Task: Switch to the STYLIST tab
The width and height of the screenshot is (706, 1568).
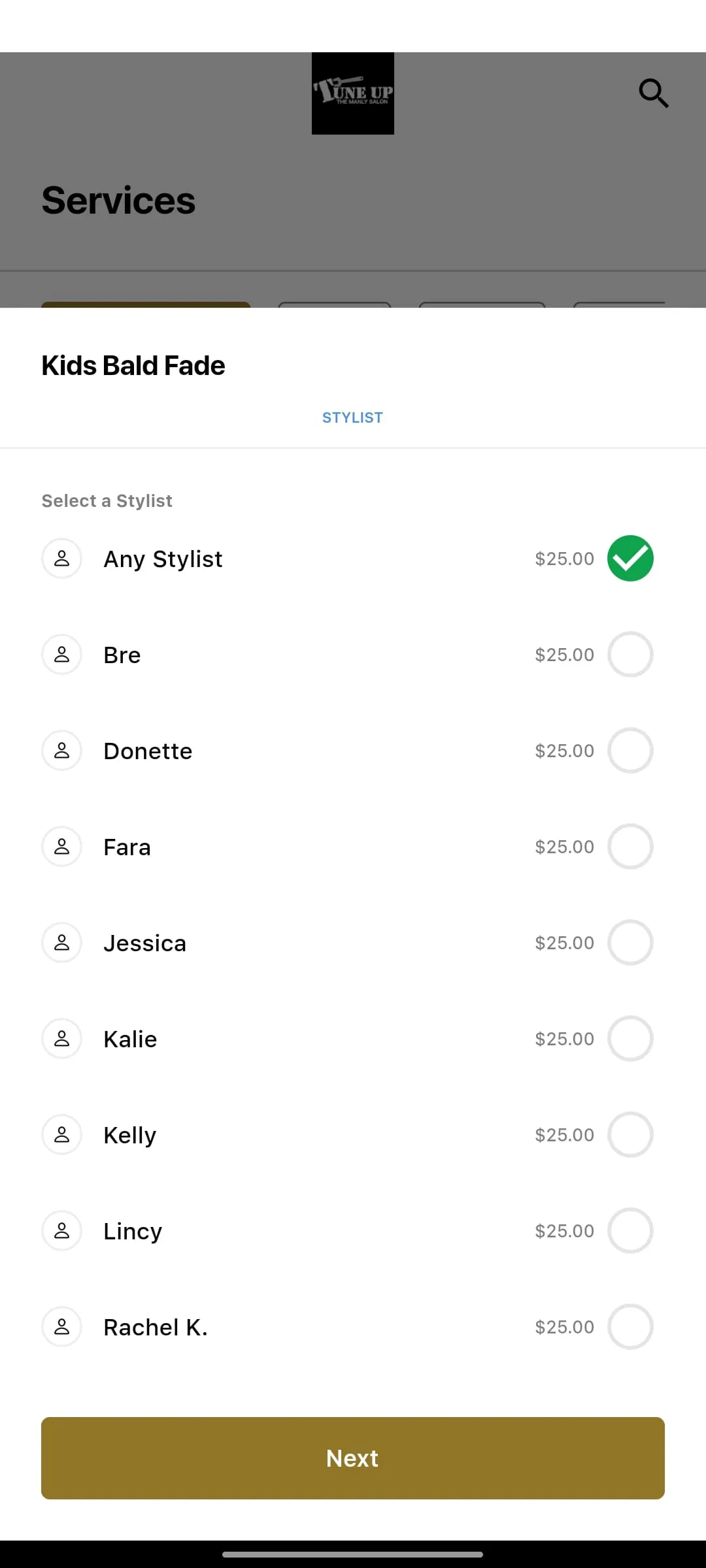Action: click(x=352, y=417)
